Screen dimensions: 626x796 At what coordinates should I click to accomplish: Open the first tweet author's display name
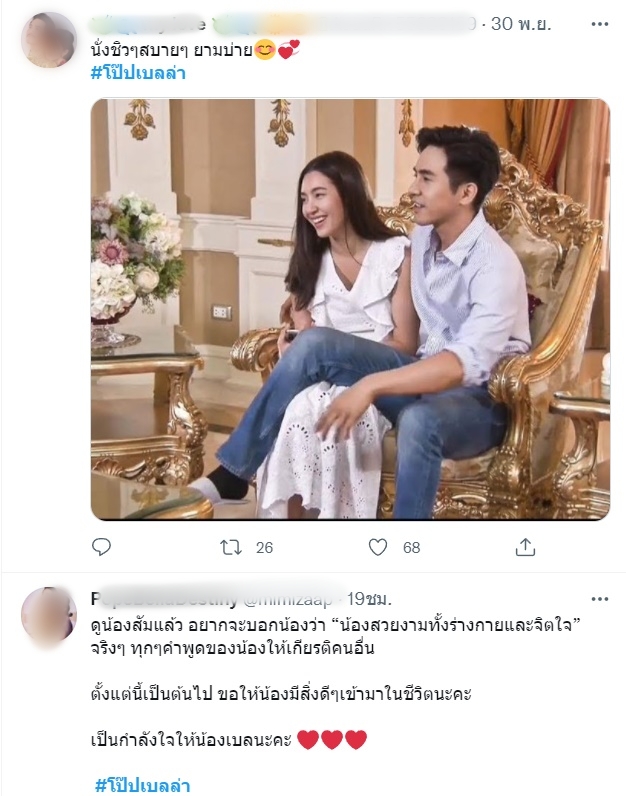(x=148, y=23)
